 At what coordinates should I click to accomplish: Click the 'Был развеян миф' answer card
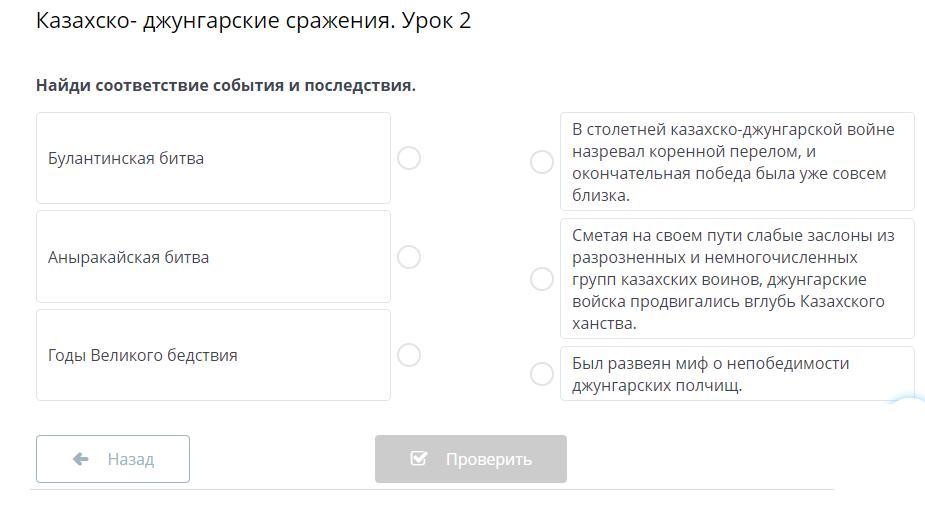click(737, 374)
